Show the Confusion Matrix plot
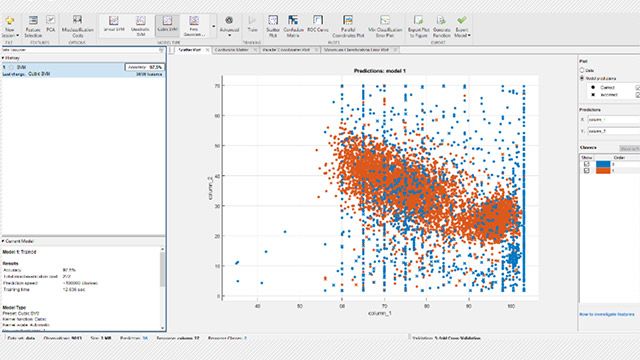Screen dimensions: 640x360 pyautogui.click(x=293, y=27)
